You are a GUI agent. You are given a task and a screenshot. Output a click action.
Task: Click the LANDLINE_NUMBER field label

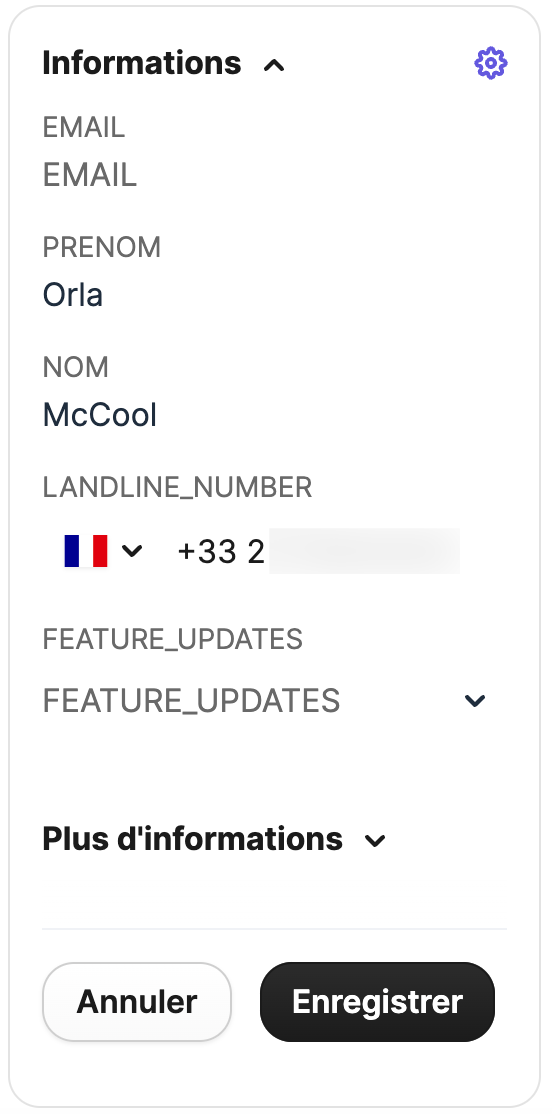(x=177, y=488)
